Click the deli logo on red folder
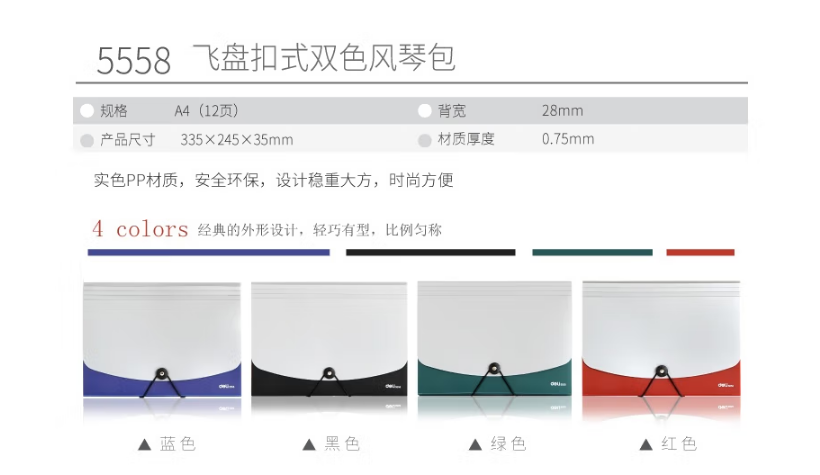Viewport: 820px width, 475px height. [x=725, y=386]
